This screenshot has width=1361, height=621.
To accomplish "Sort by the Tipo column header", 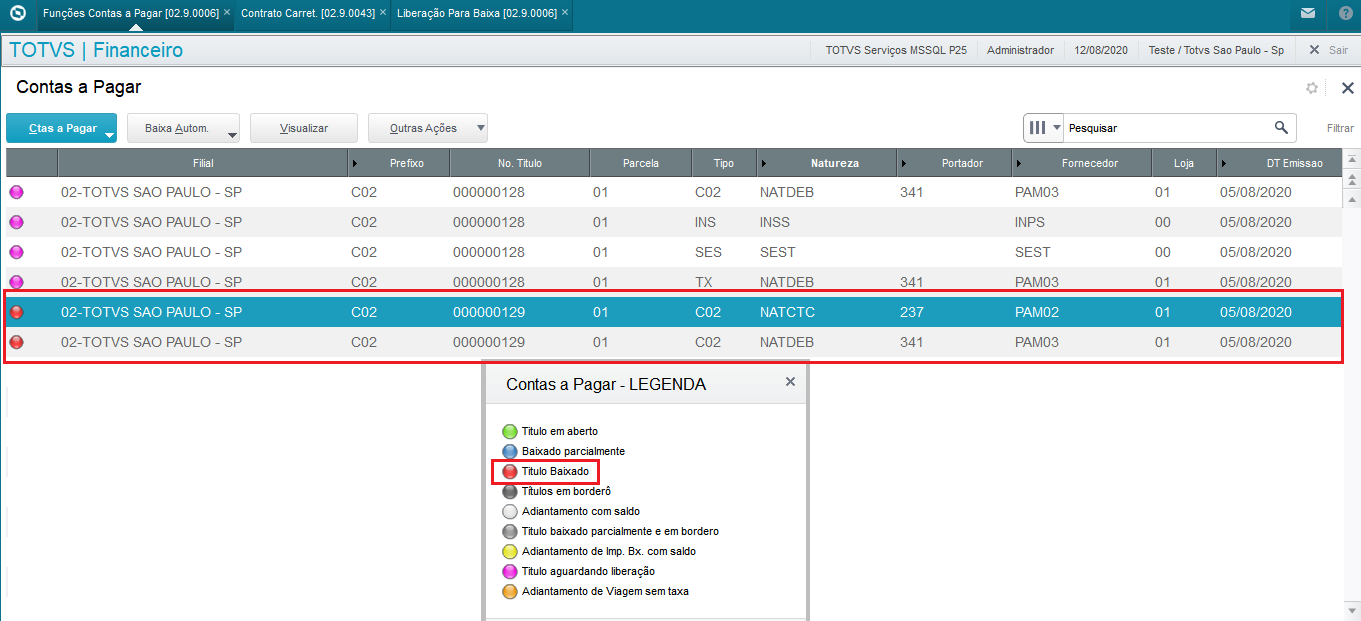I will (x=723, y=163).
